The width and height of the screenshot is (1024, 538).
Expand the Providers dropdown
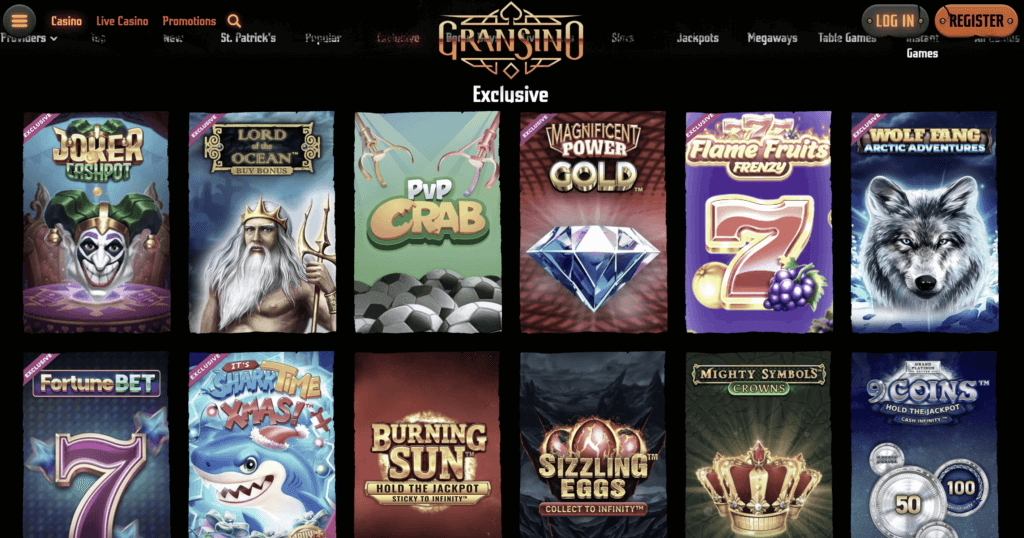coord(29,38)
